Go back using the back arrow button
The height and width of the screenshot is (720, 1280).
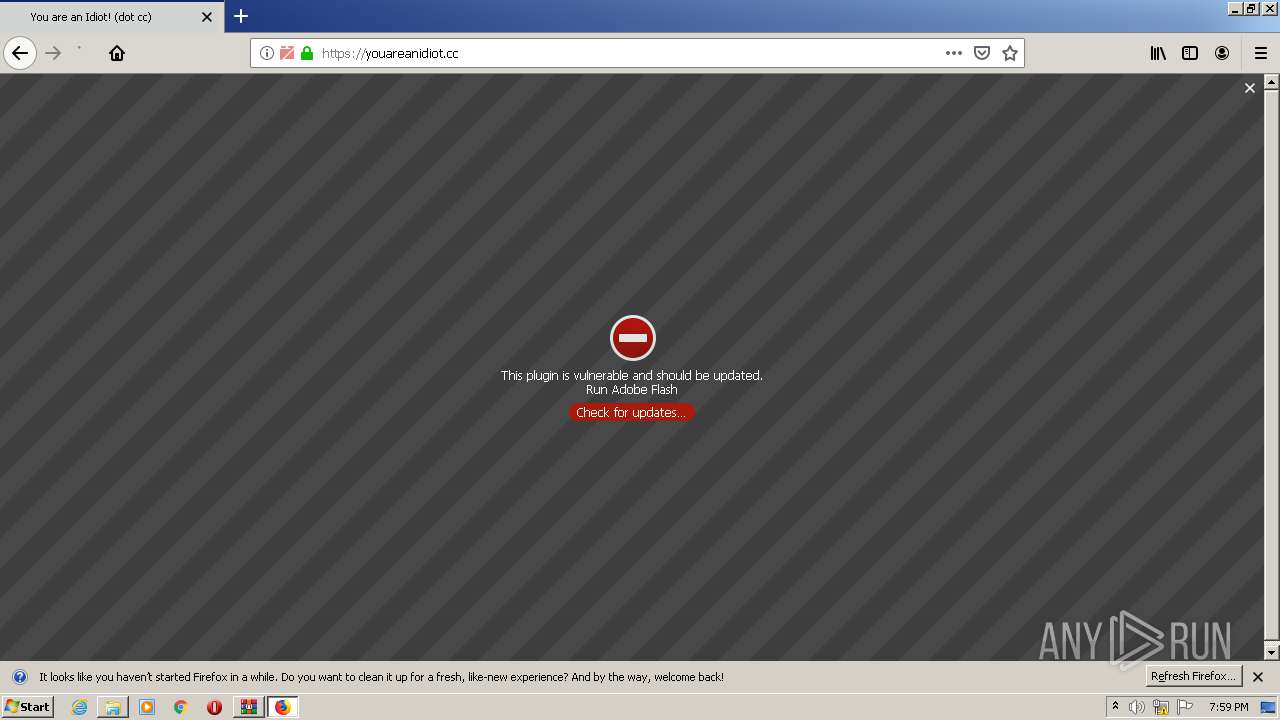pos(20,53)
